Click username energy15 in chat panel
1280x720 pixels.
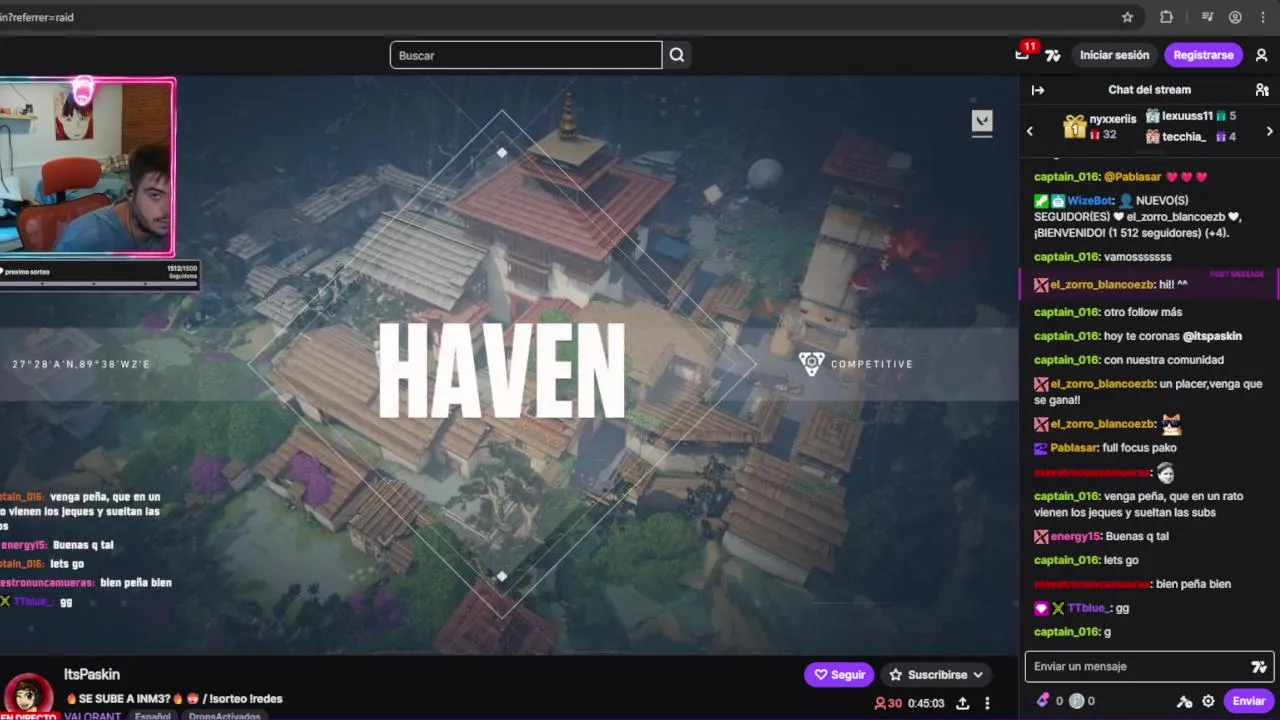(1074, 536)
